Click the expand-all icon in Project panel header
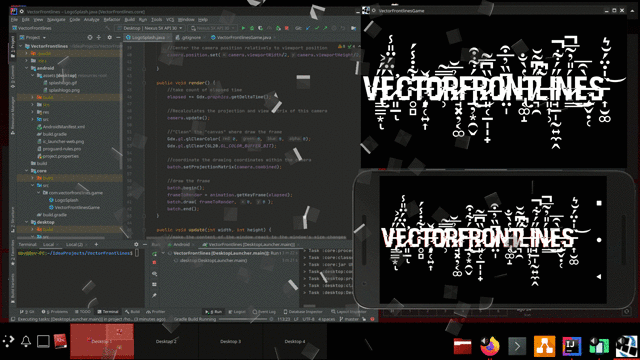Viewport: 640px width, 360px height. (x=99, y=37)
